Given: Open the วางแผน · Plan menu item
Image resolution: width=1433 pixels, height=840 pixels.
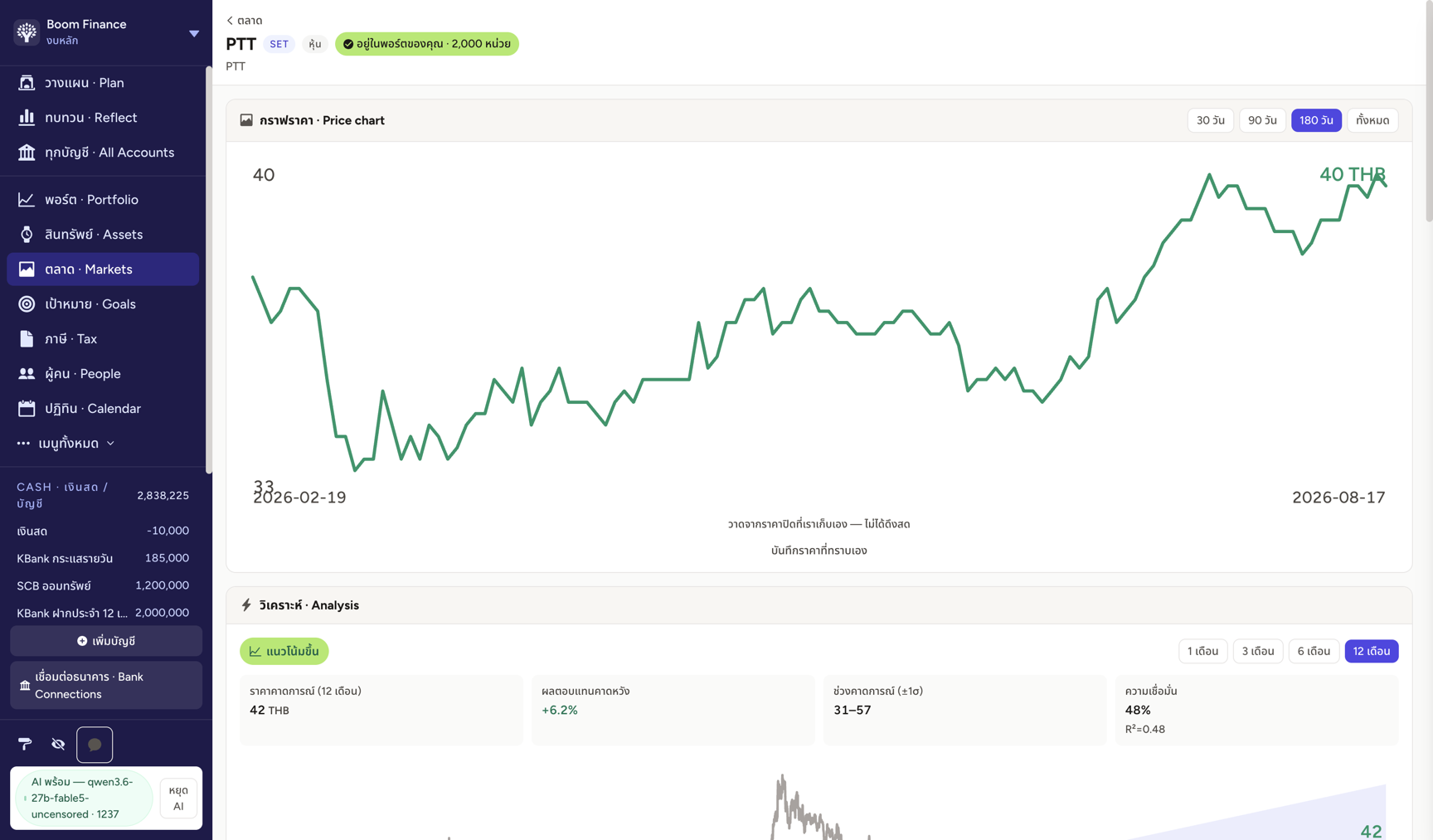Looking at the screenshot, I should click(x=103, y=83).
